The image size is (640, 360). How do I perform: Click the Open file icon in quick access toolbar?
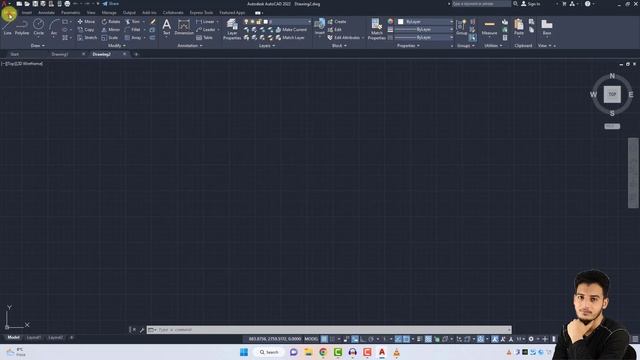(x=27, y=4)
